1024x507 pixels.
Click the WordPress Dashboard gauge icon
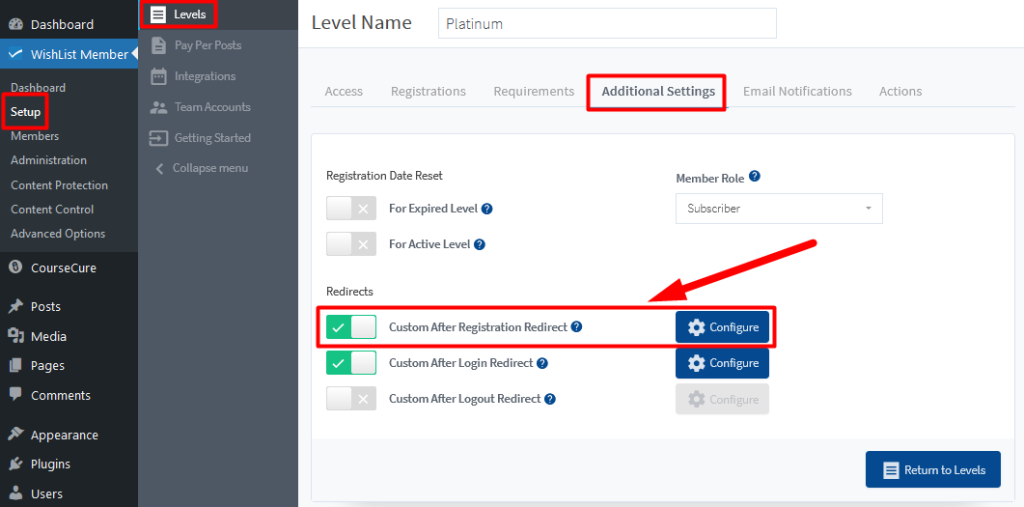[16, 24]
